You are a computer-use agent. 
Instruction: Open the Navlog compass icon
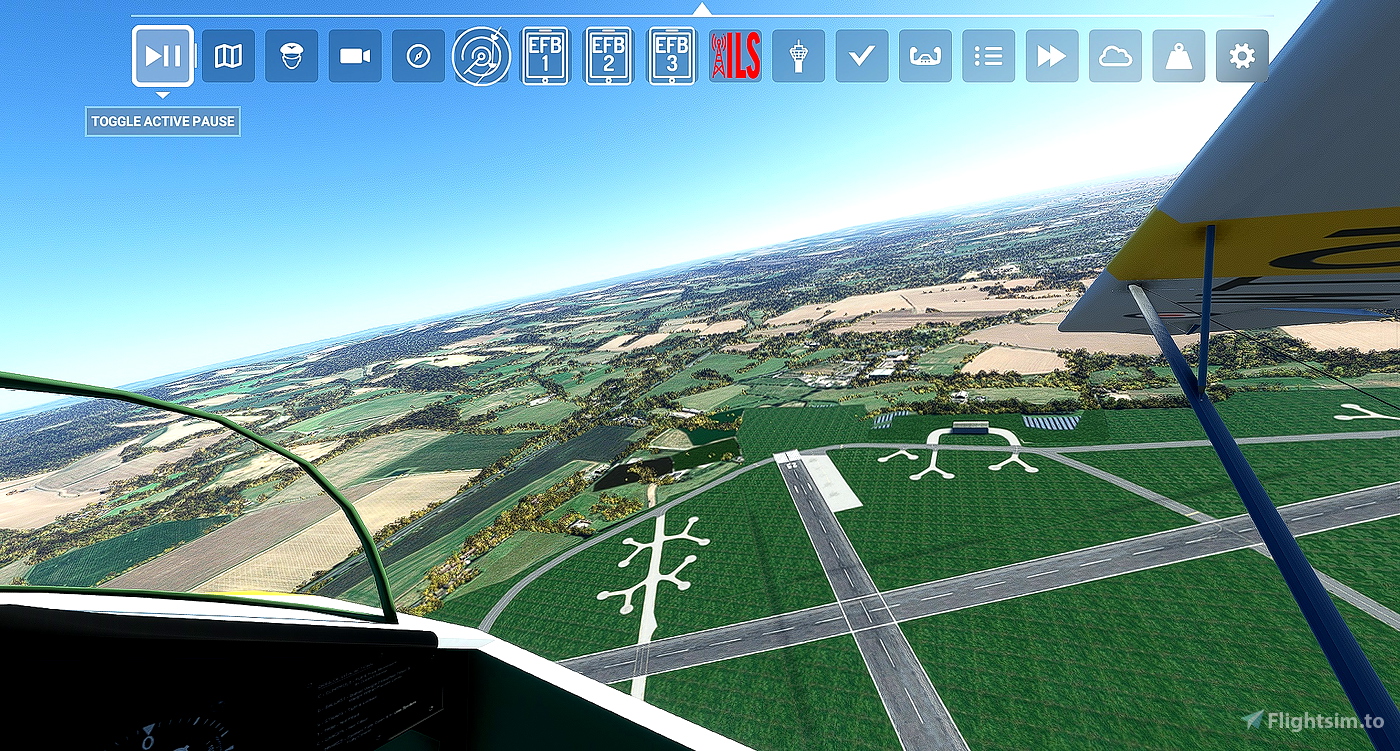[x=417, y=56]
